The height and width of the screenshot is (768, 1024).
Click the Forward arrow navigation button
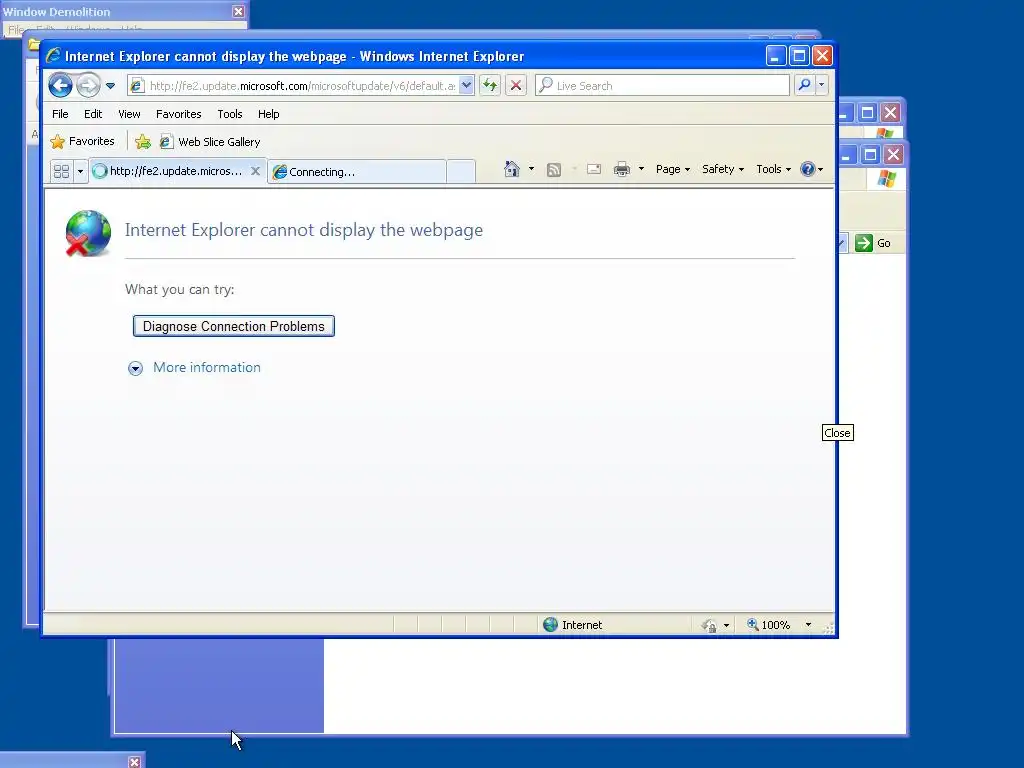pyautogui.click(x=88, y=86)
